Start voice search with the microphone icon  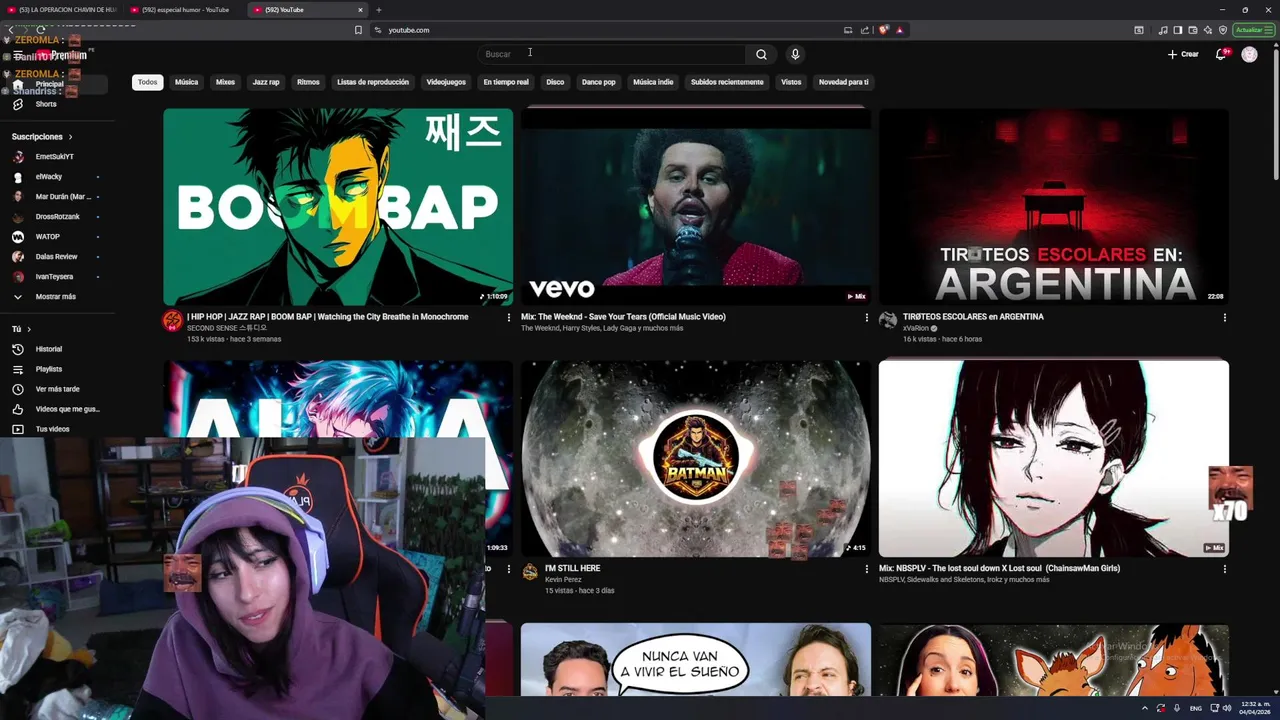[x=795, y=54]
